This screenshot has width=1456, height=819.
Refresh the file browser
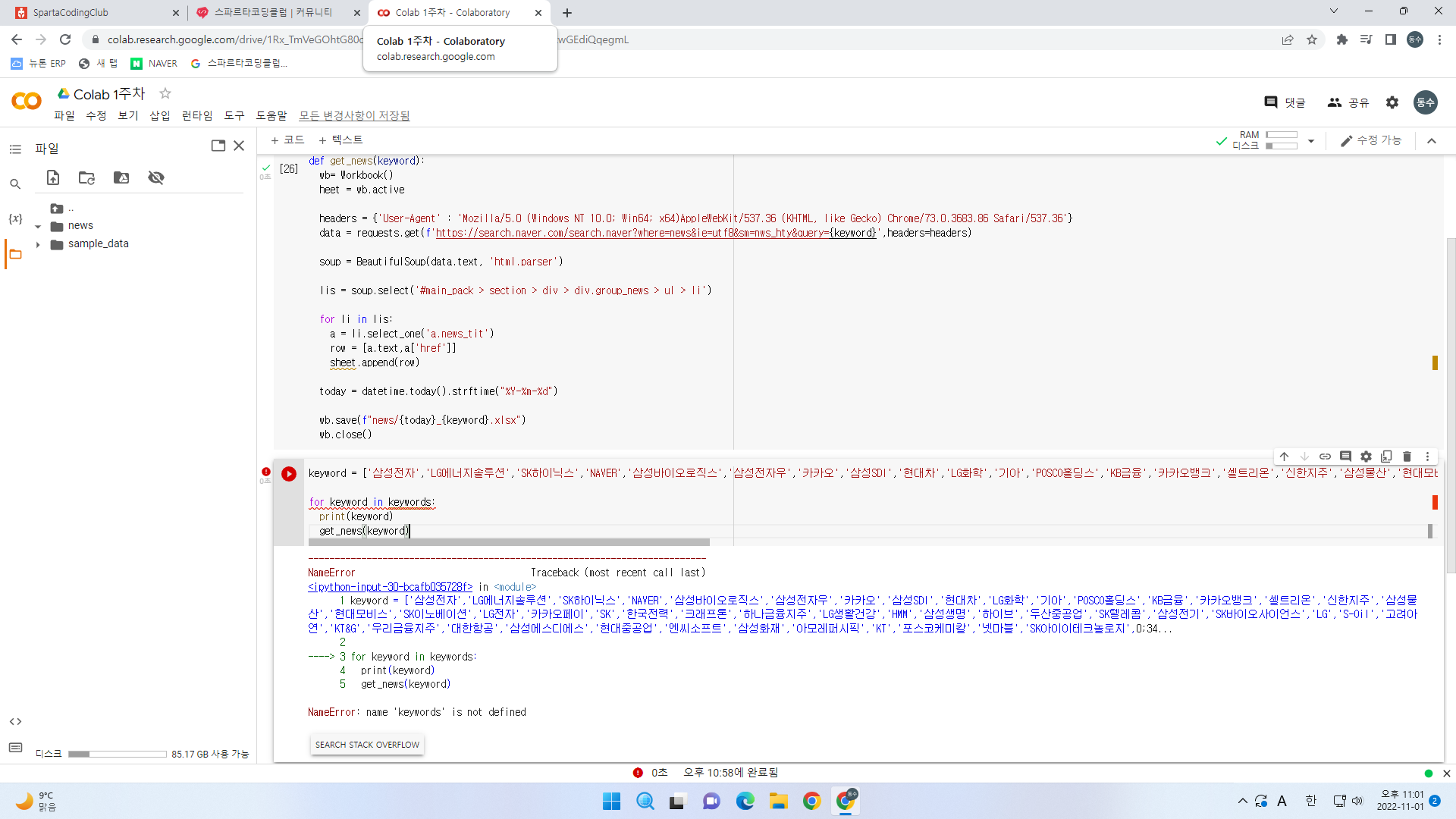(x=87, y=177)
